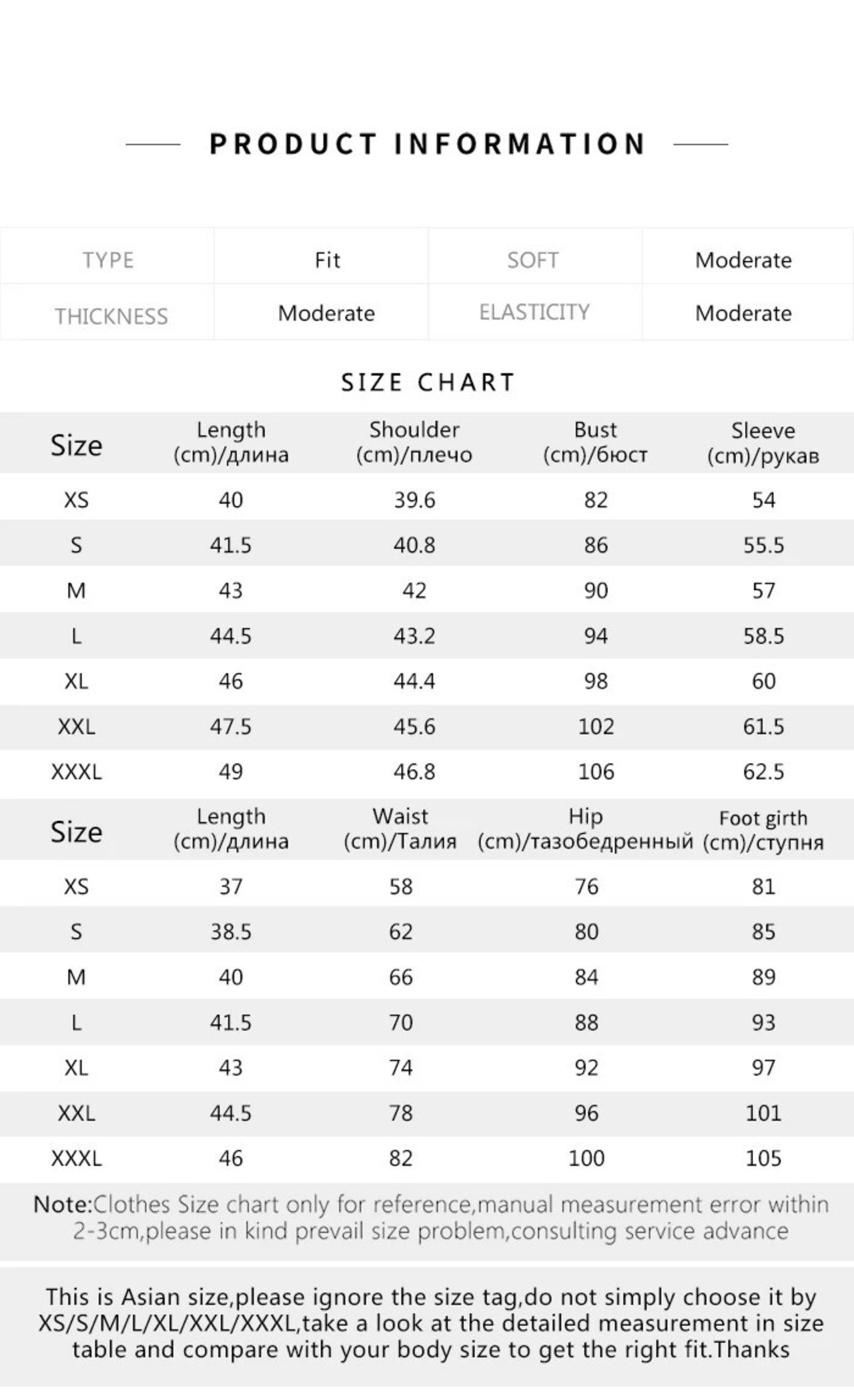The image size is (854, 1400).
Task: Select the TYPE label cell
Action: pyautogui.click(x=108, y=259)
